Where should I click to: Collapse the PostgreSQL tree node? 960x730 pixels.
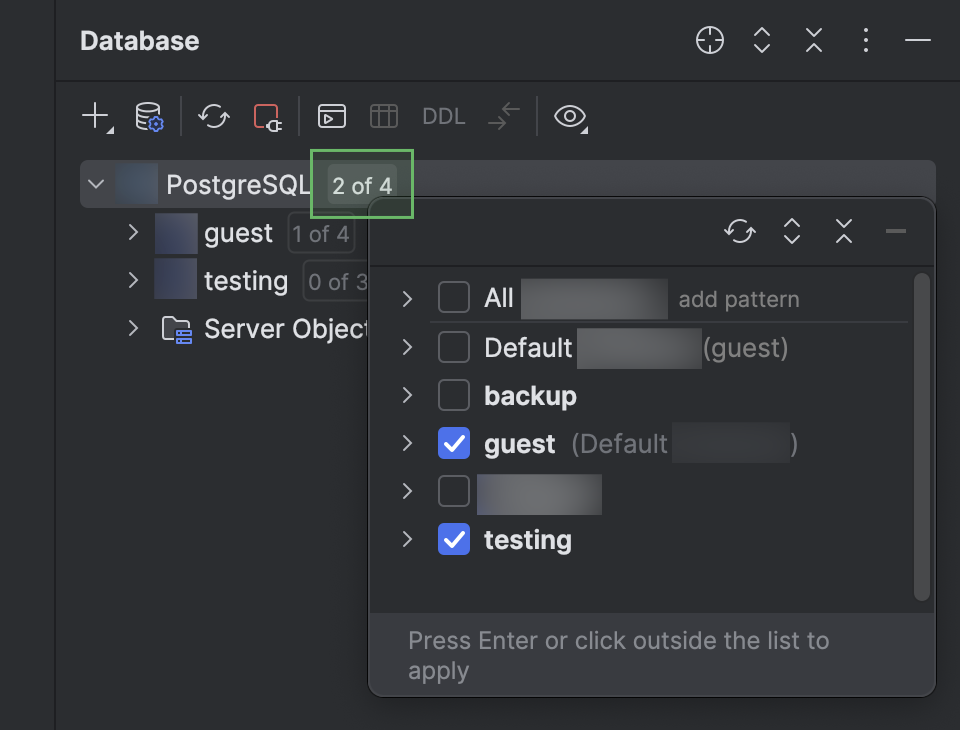[x=96, y=184]
